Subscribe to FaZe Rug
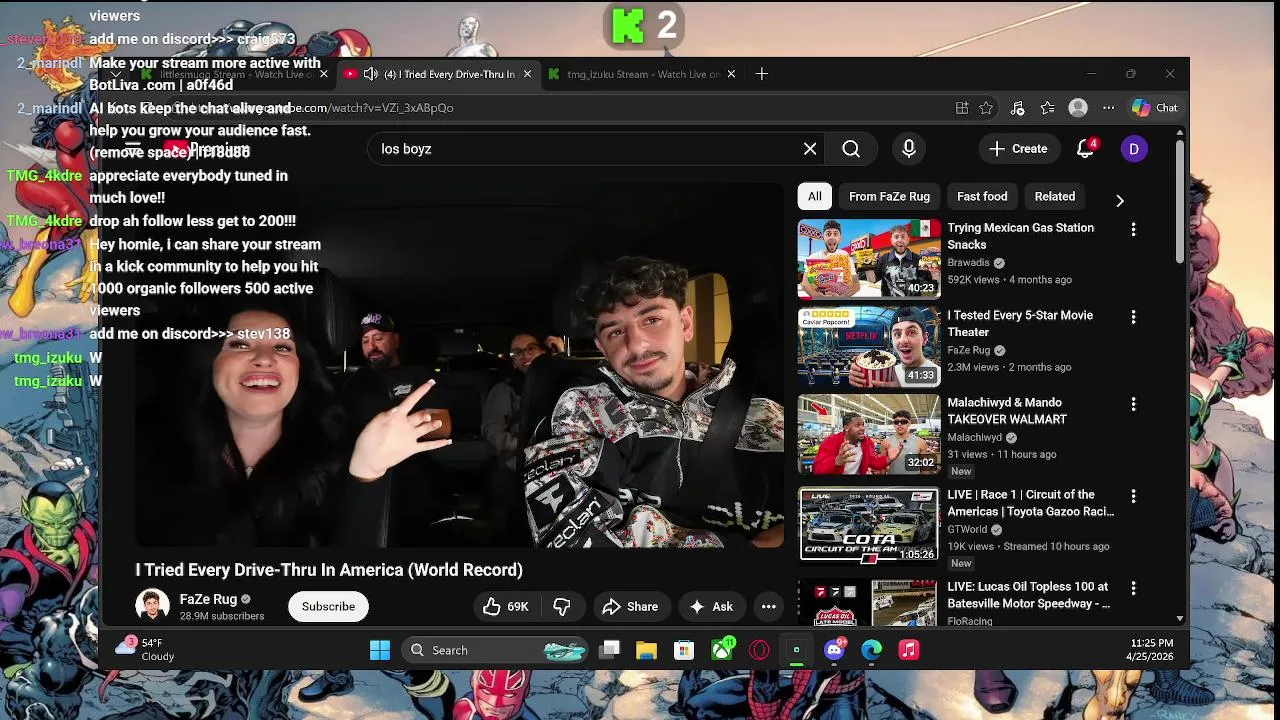Viewport: 1280px width, 720px height. coord(328,607)
